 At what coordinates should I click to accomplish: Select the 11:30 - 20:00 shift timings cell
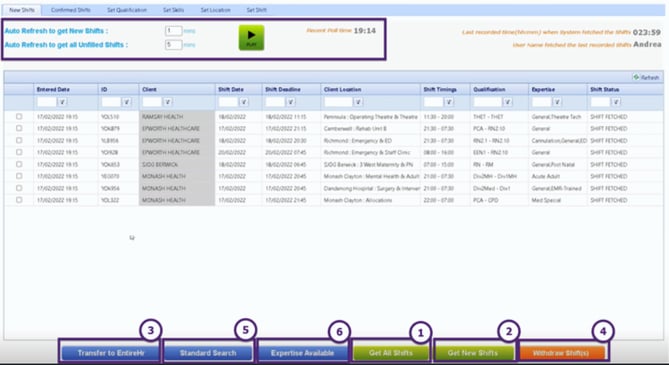[445, 117]
